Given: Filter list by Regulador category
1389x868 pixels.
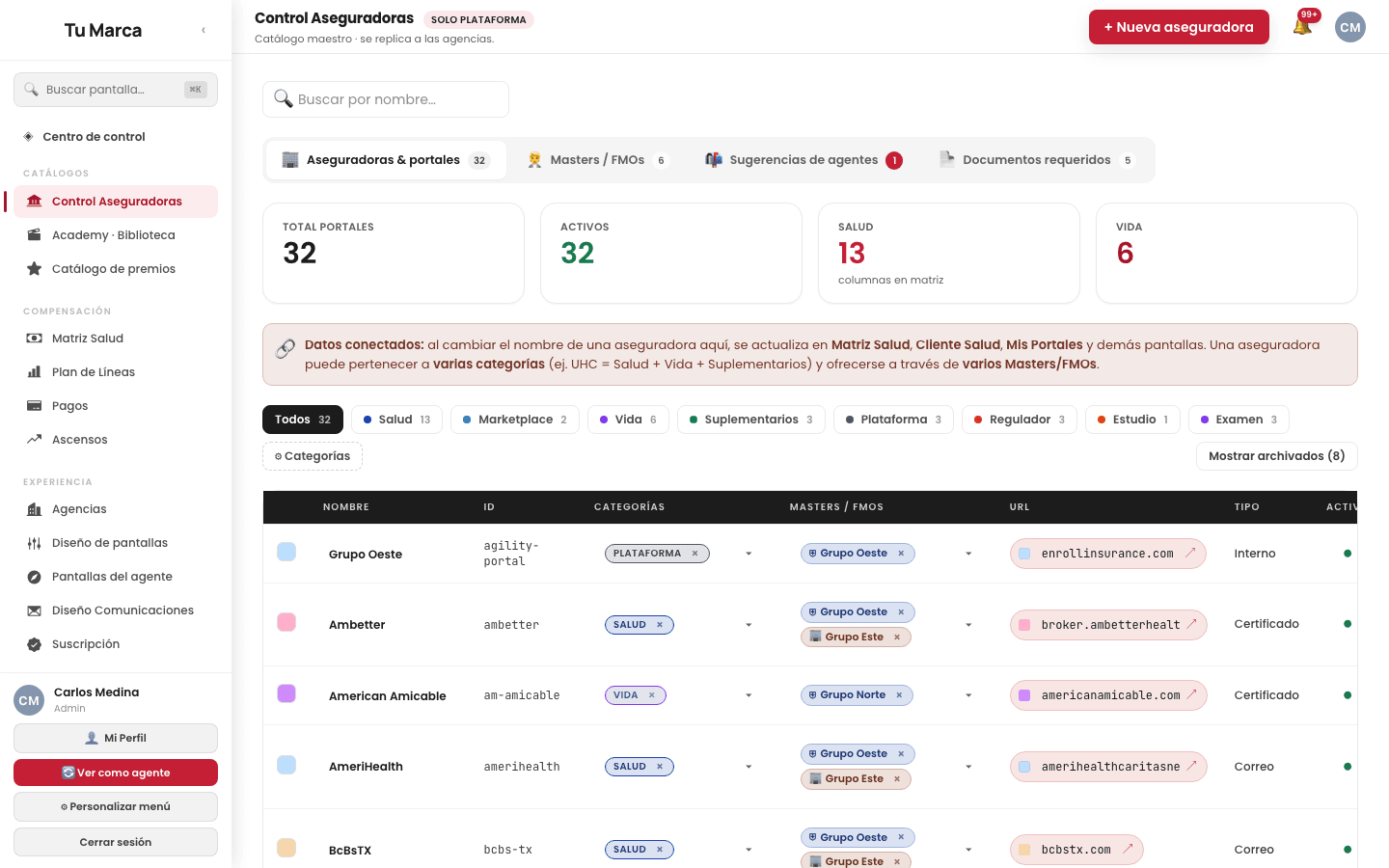Looking at the screenshot, I should coord(1020,420).
